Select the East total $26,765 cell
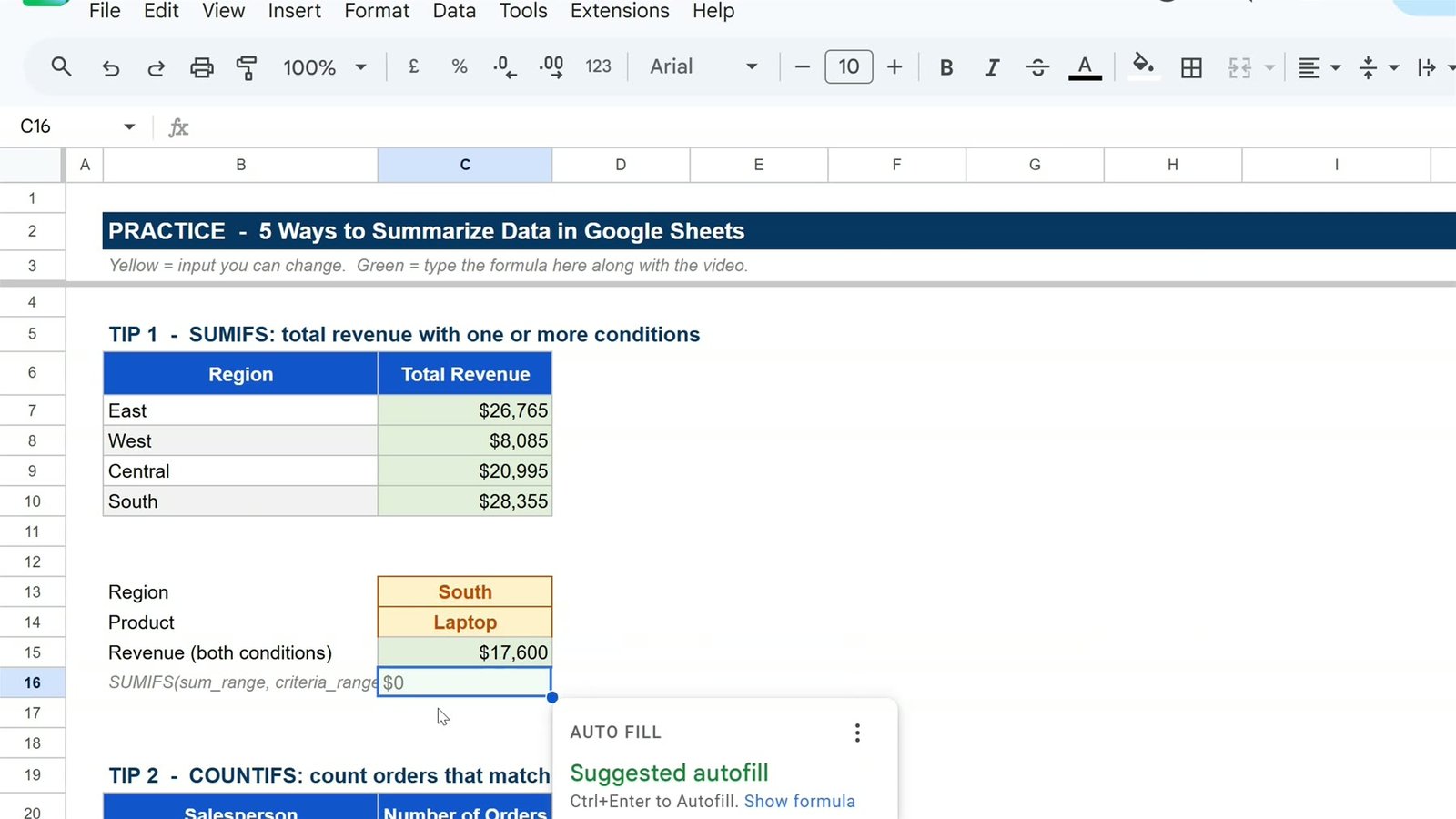Viewport: 1456px width, 819px height. coord(465,410)
